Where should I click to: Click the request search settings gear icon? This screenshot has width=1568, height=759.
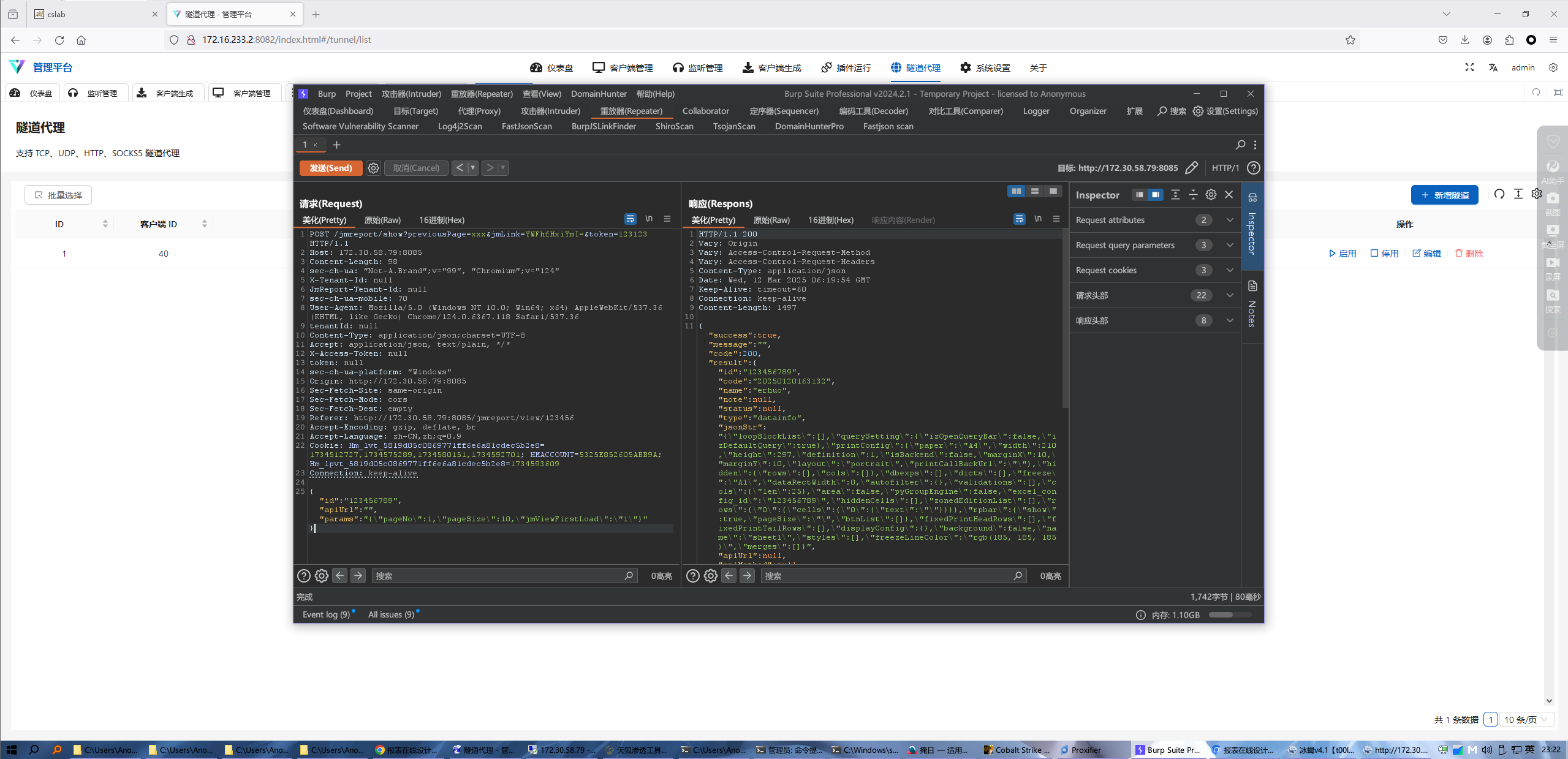tap(322, 576)
